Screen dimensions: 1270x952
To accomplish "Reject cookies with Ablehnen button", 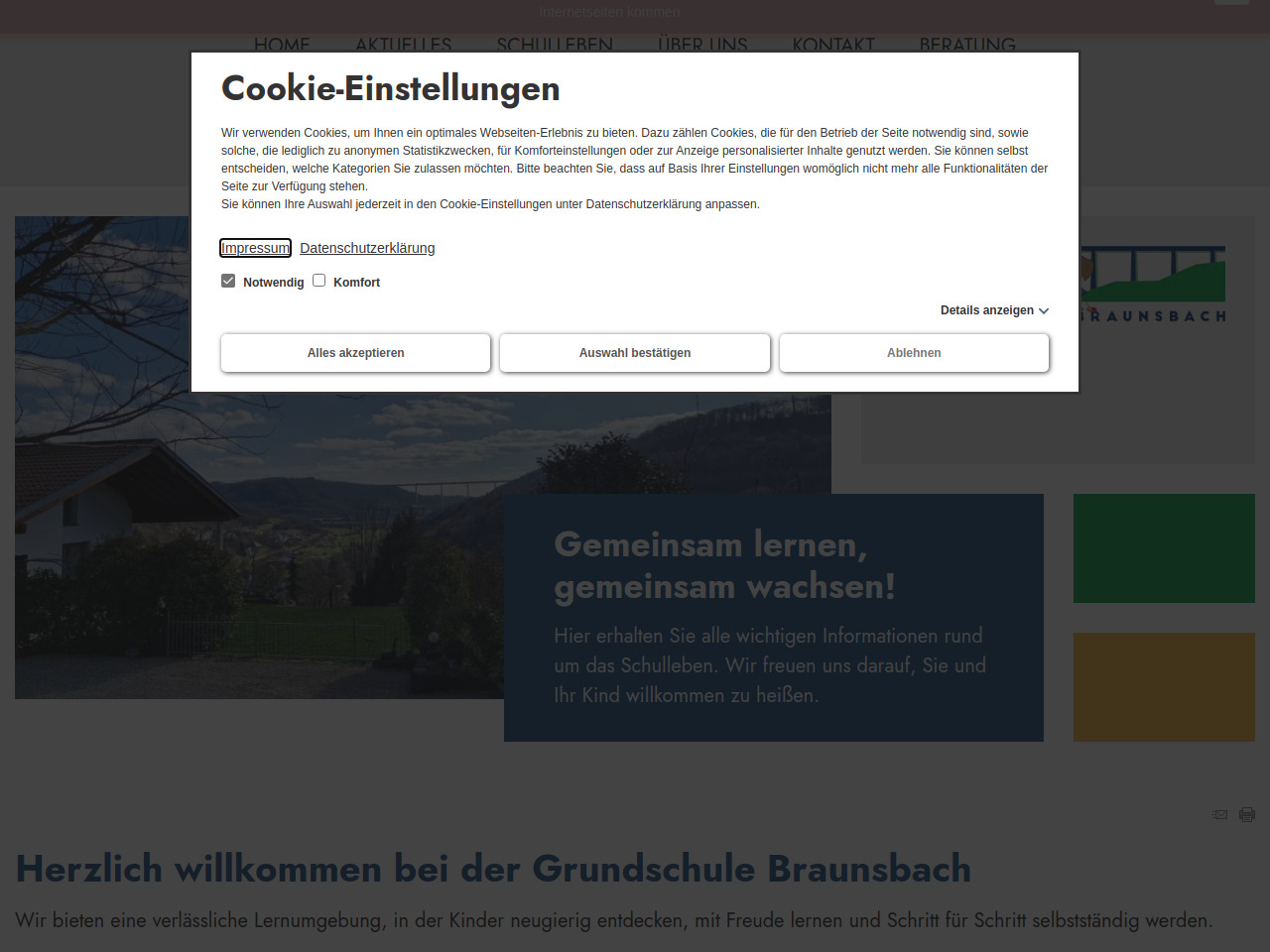I will coord(914,353).
